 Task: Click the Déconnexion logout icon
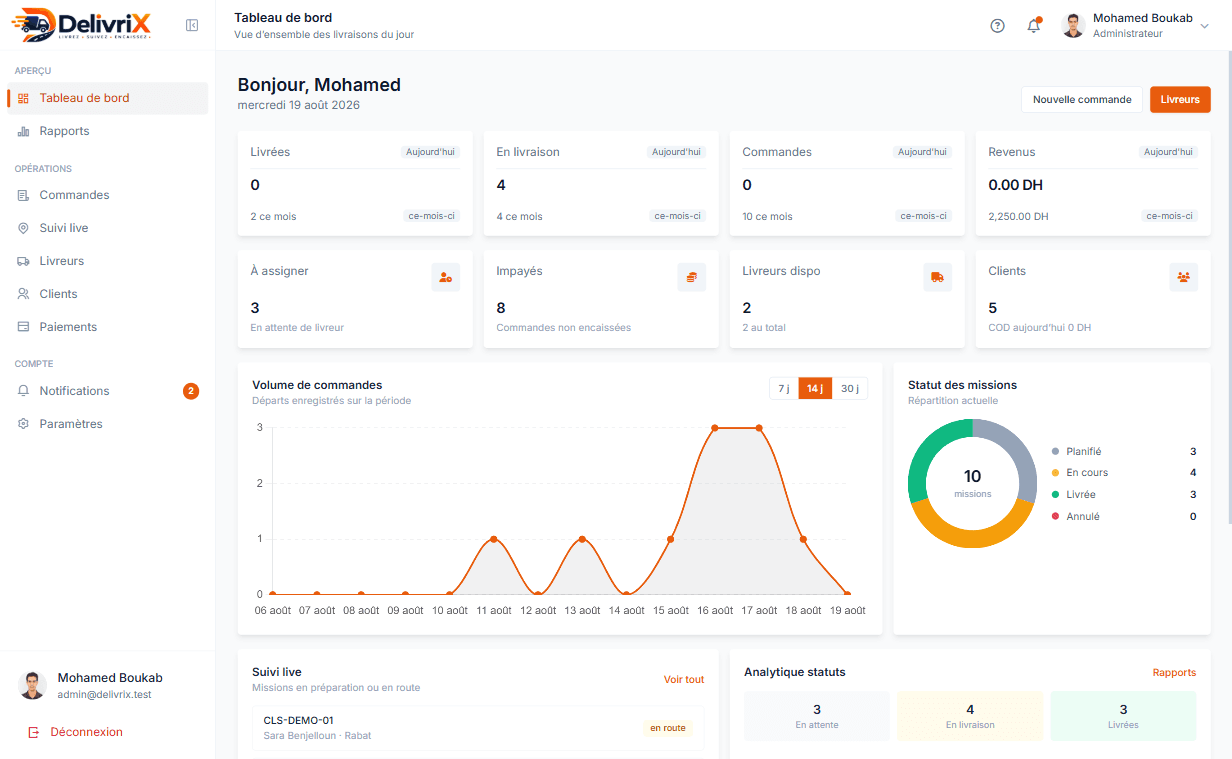(x=34, y=732)
